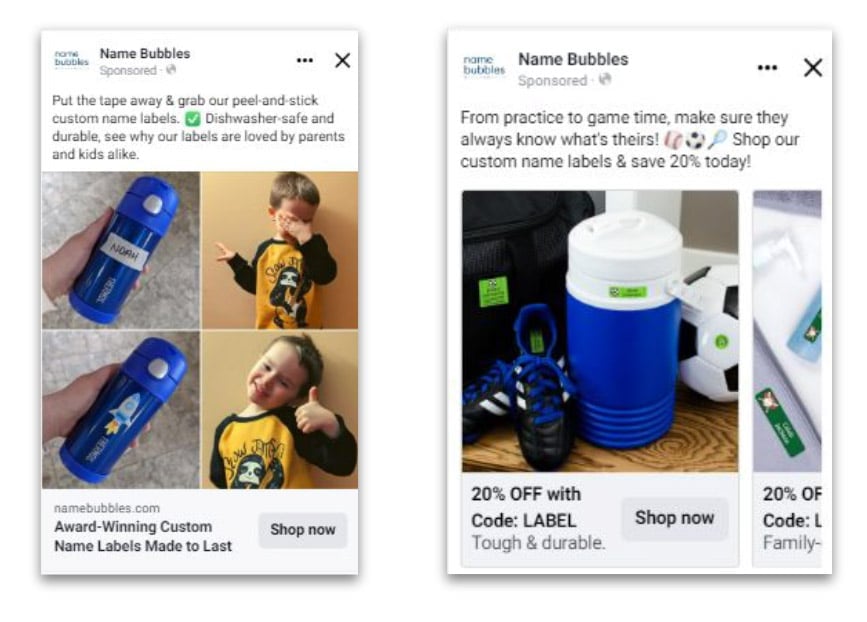Open namebubbles.com link text

[x=107, y=508]
